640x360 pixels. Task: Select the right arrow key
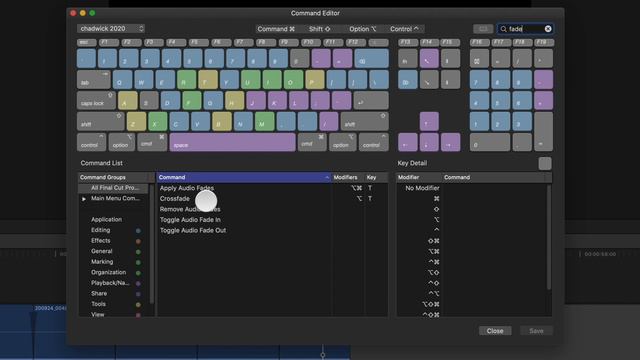point(450,142)
